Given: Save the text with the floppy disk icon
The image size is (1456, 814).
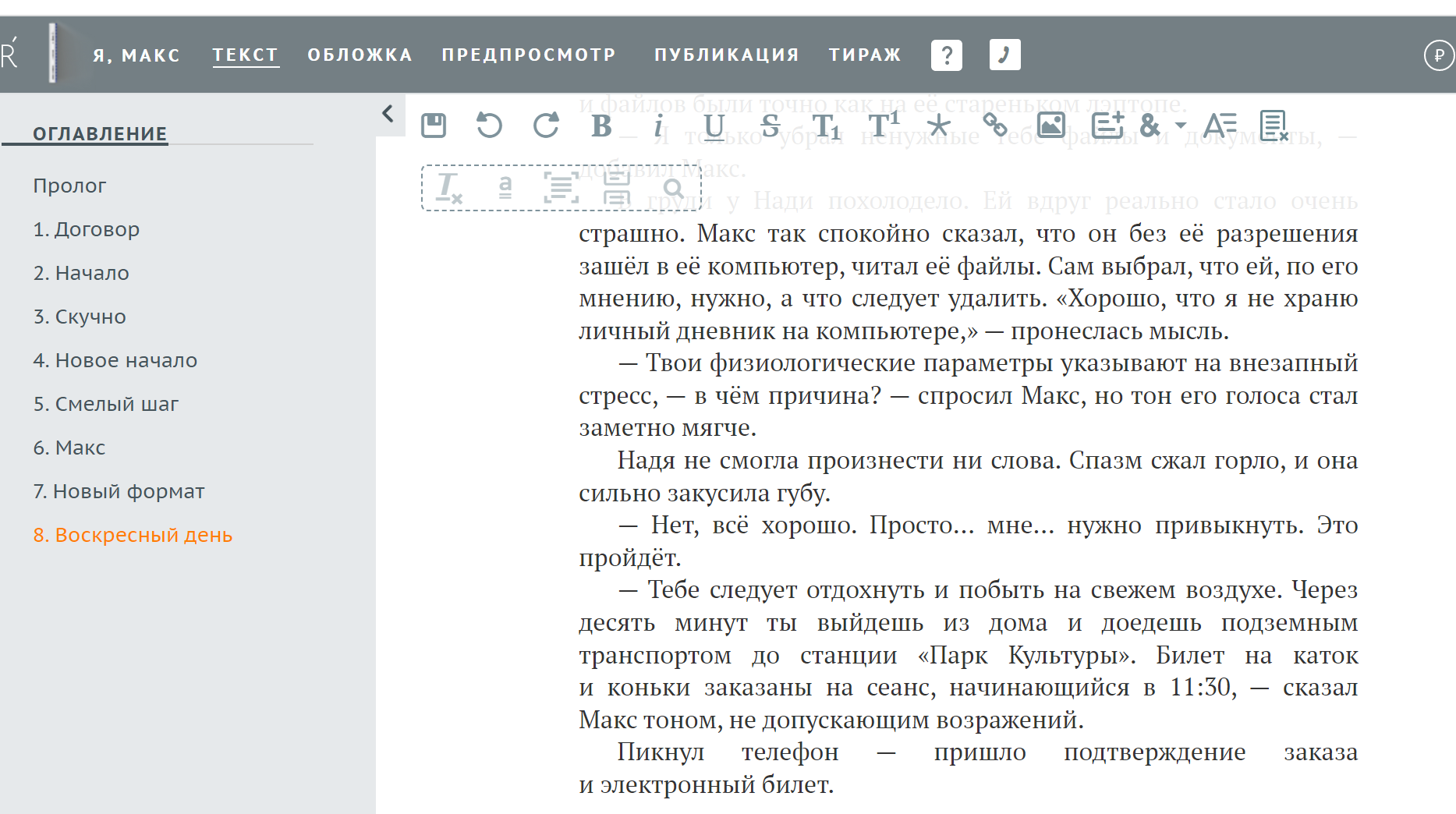Looking at the screenshot, I should click(434, 125).
